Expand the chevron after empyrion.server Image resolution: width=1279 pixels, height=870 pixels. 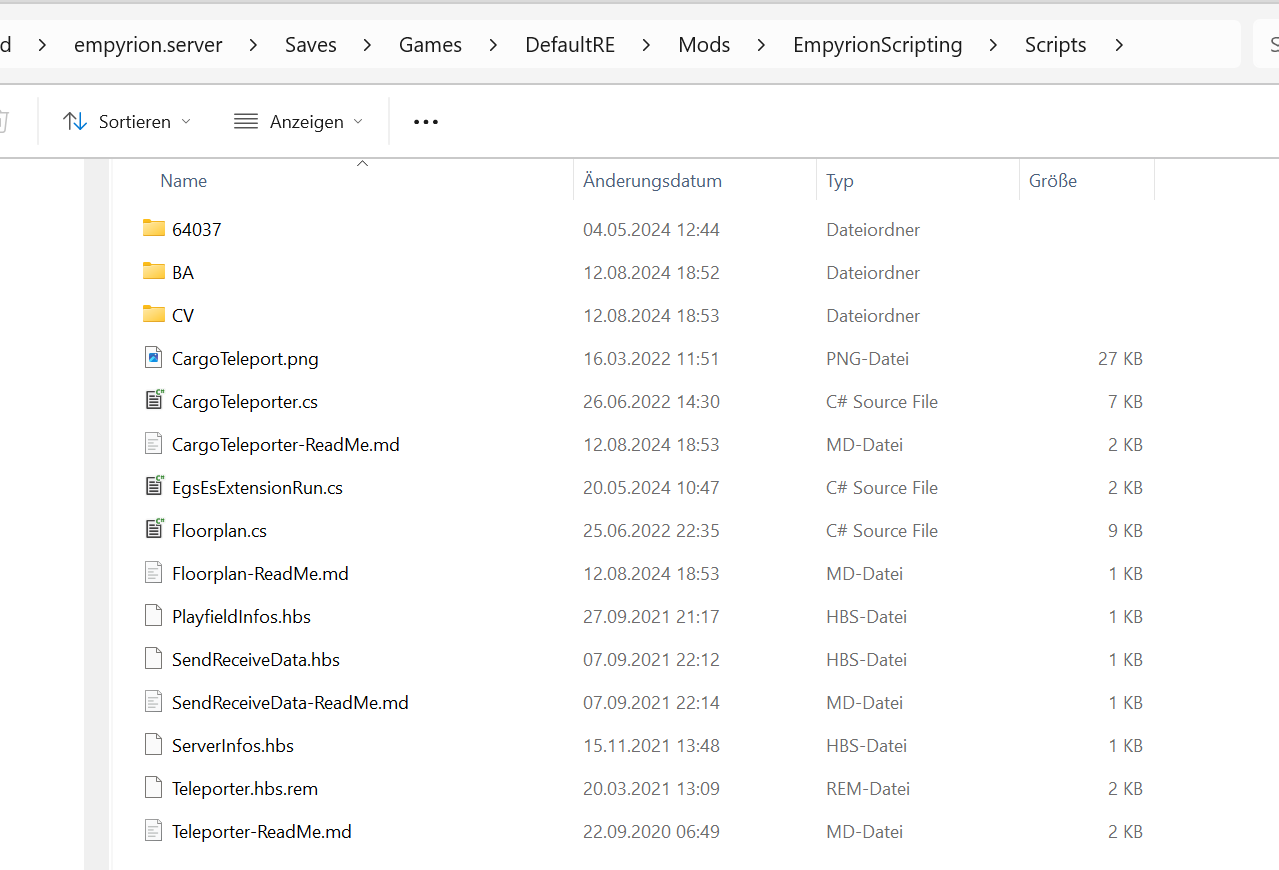(x=253, y=45)
